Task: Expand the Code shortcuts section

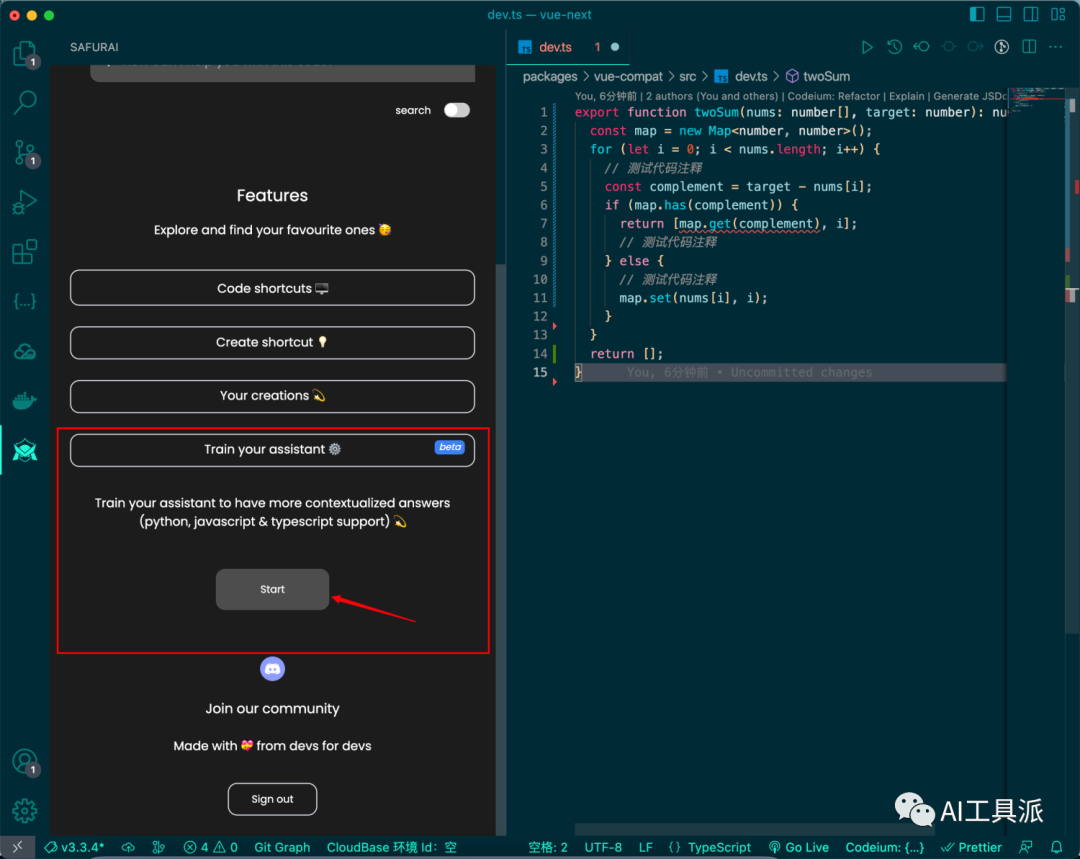Action: (x=272, y=288)
